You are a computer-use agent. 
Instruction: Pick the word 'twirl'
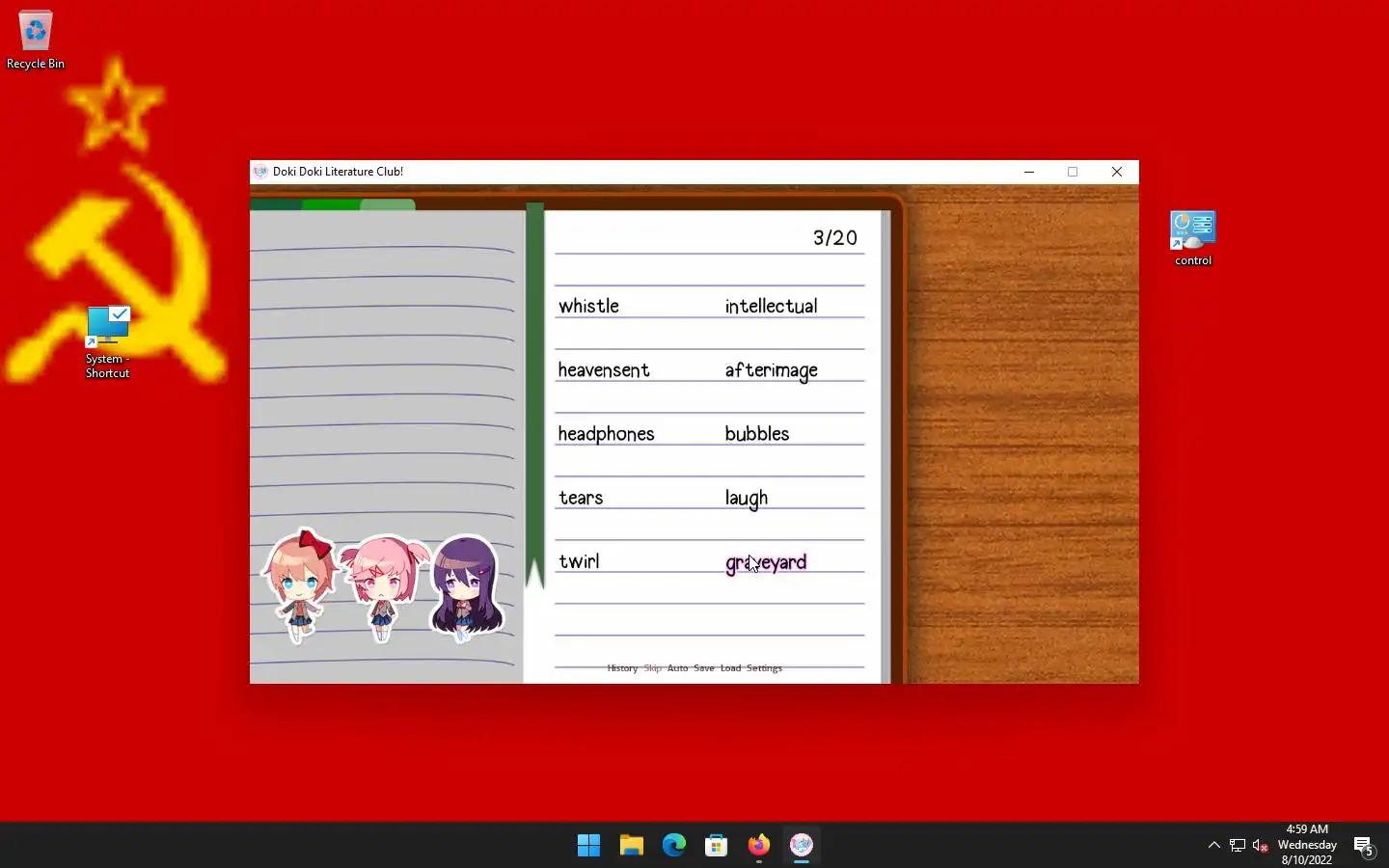[x=579, y=561]
